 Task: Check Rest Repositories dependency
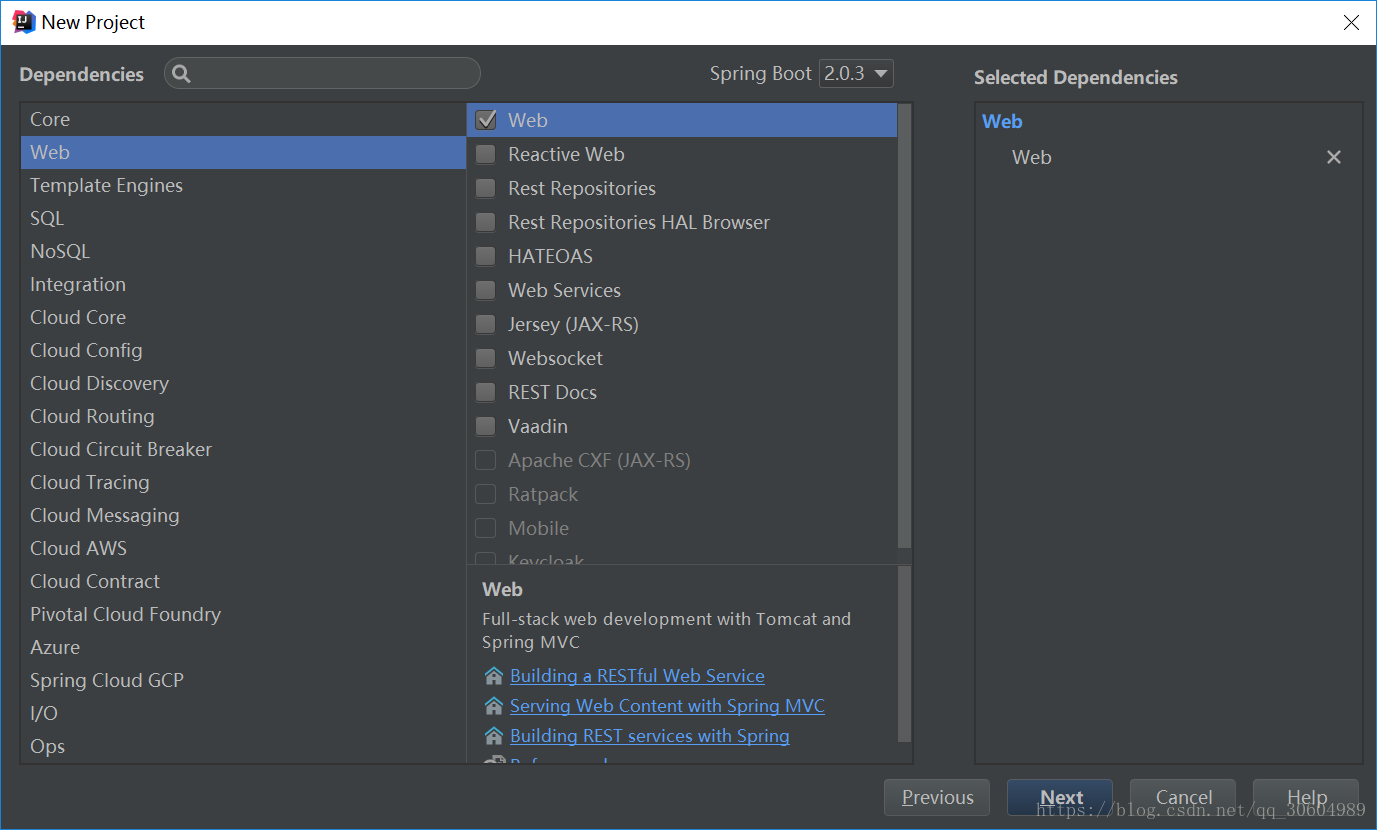(485, 188)
